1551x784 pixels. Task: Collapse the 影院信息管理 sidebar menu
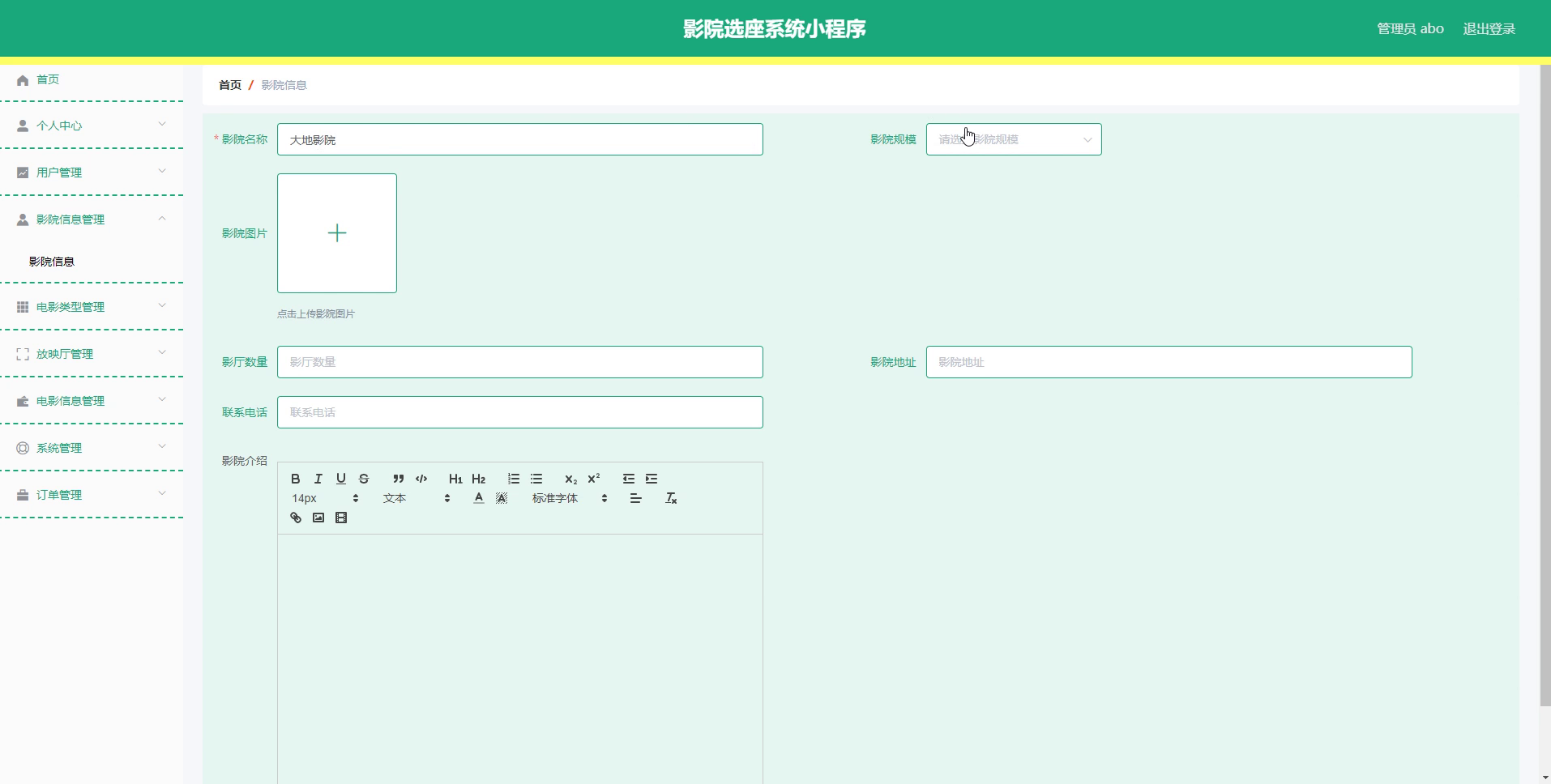click(x=92, y=219)
